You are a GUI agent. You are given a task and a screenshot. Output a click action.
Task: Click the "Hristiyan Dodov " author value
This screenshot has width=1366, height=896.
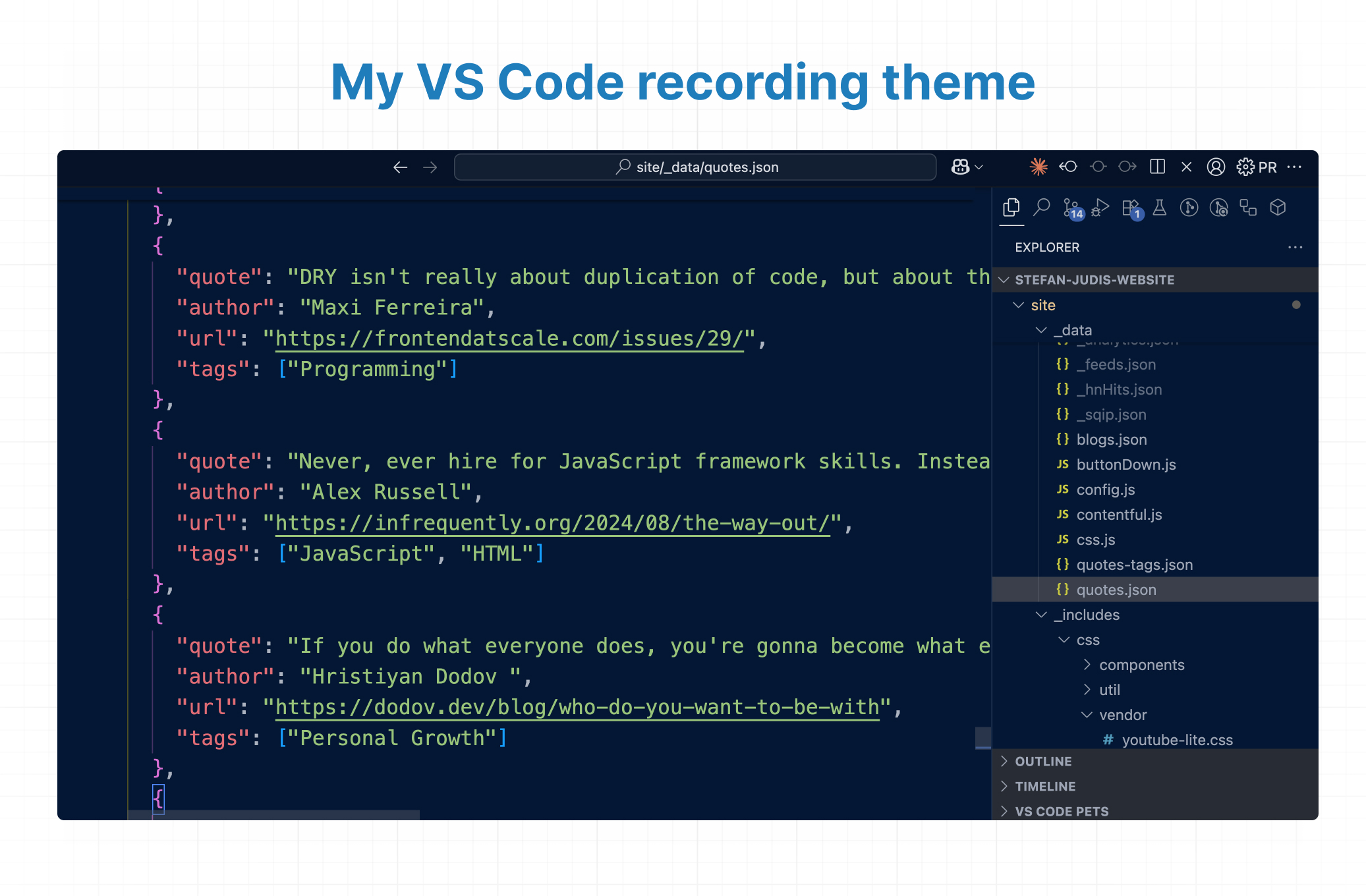click(x=411, y=677)
